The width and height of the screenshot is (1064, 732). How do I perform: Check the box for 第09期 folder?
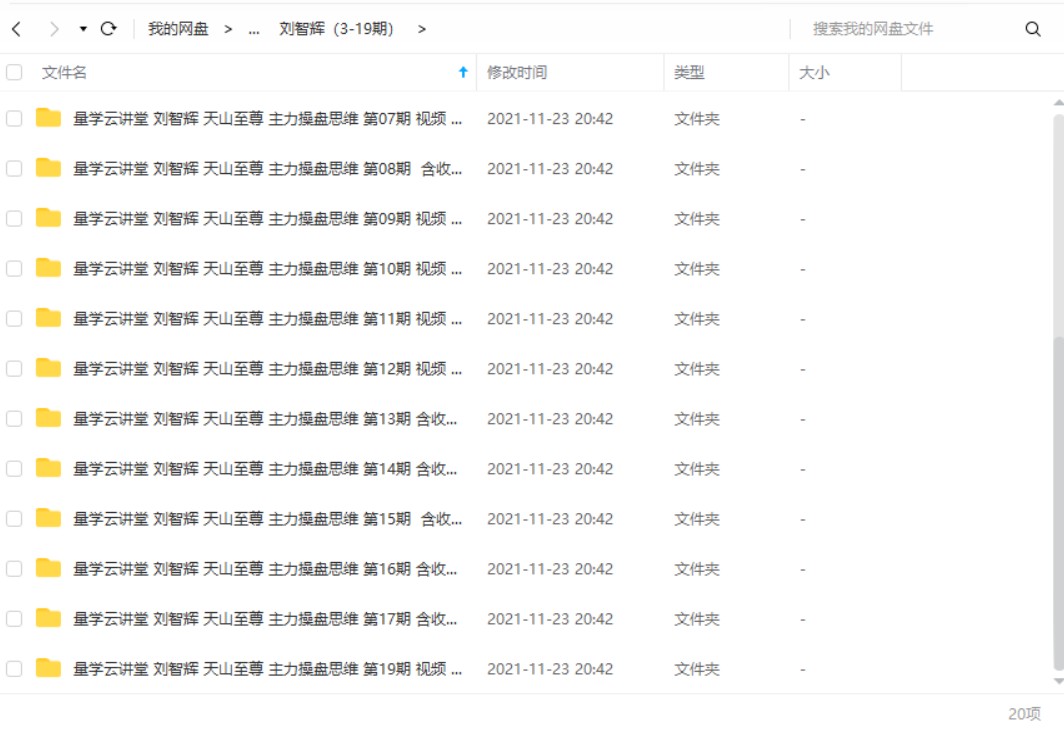click(x=14, y=219)
